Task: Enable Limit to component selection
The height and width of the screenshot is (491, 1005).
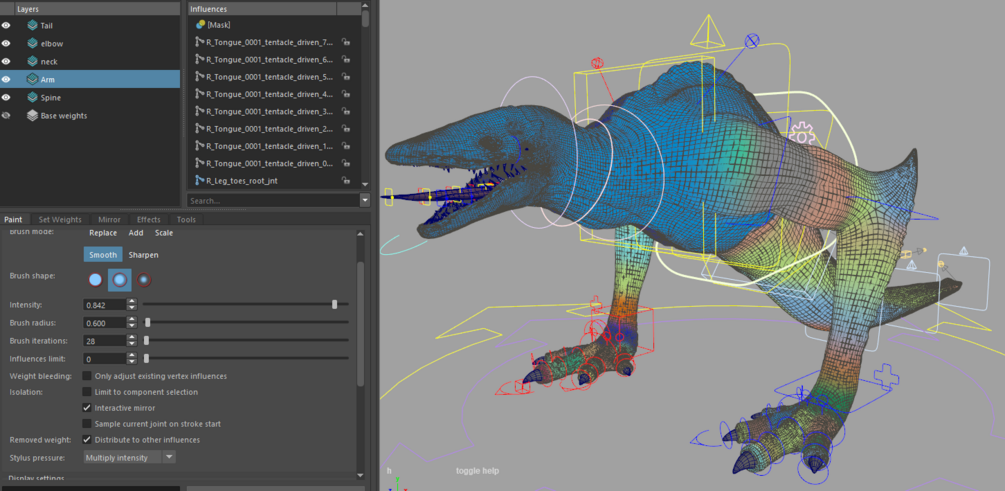Action: (87, 392)
